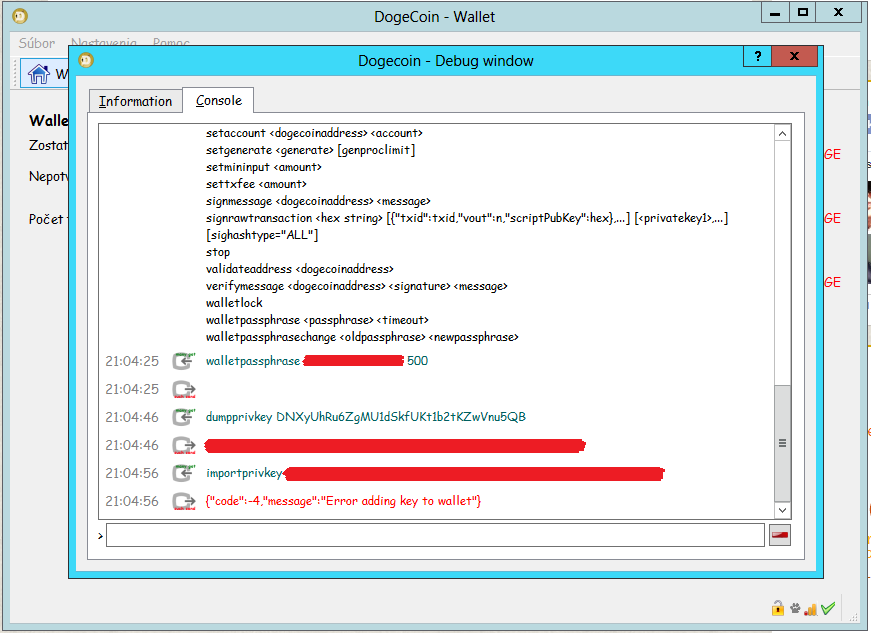The height and width of the screenshot is (633, 871).
Task: Click the 'Error adding key to wallet' message
Action: coord(343,501)
